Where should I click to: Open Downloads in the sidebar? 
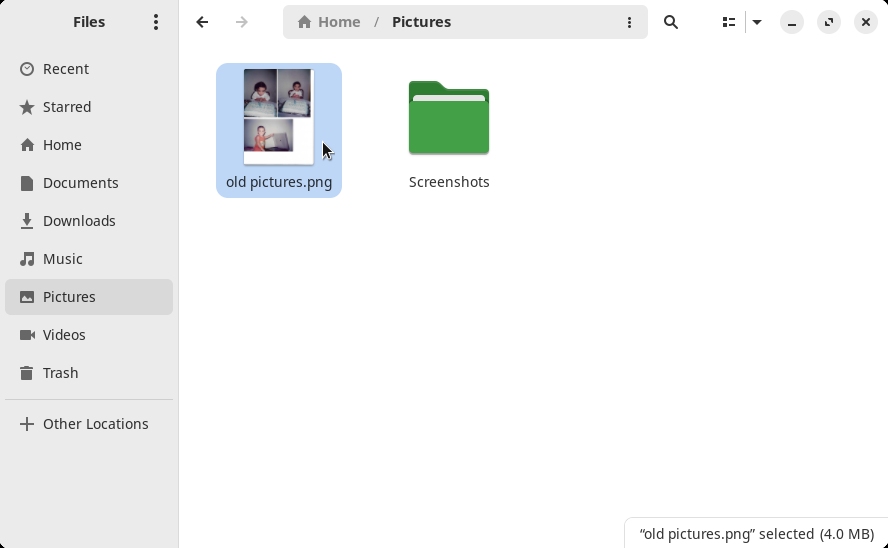point(89,221)
